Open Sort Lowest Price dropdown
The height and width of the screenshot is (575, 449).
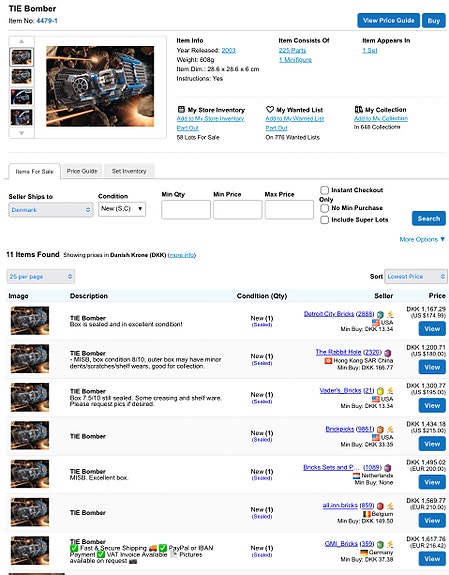[416, 276]
